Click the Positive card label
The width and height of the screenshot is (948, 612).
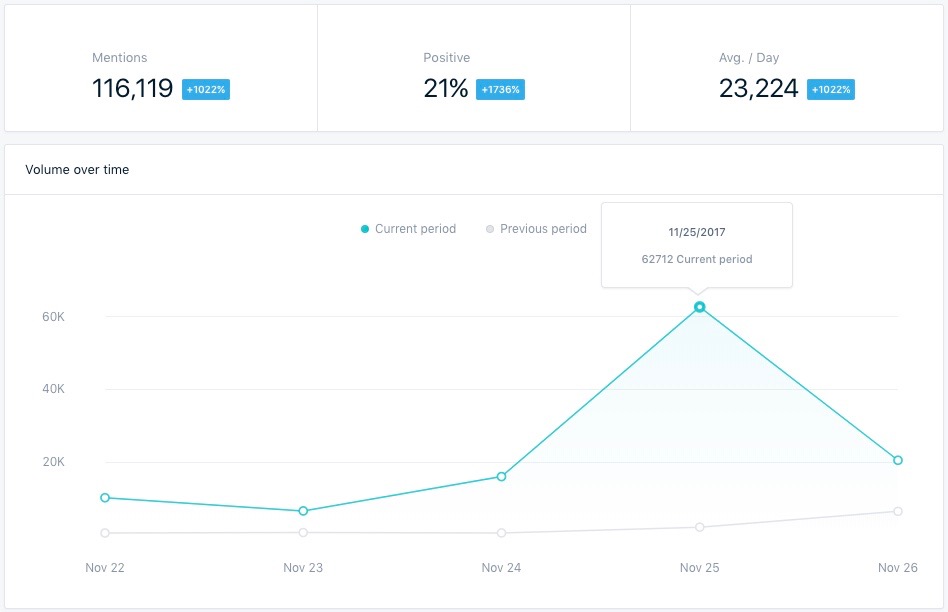click(447, 57)
